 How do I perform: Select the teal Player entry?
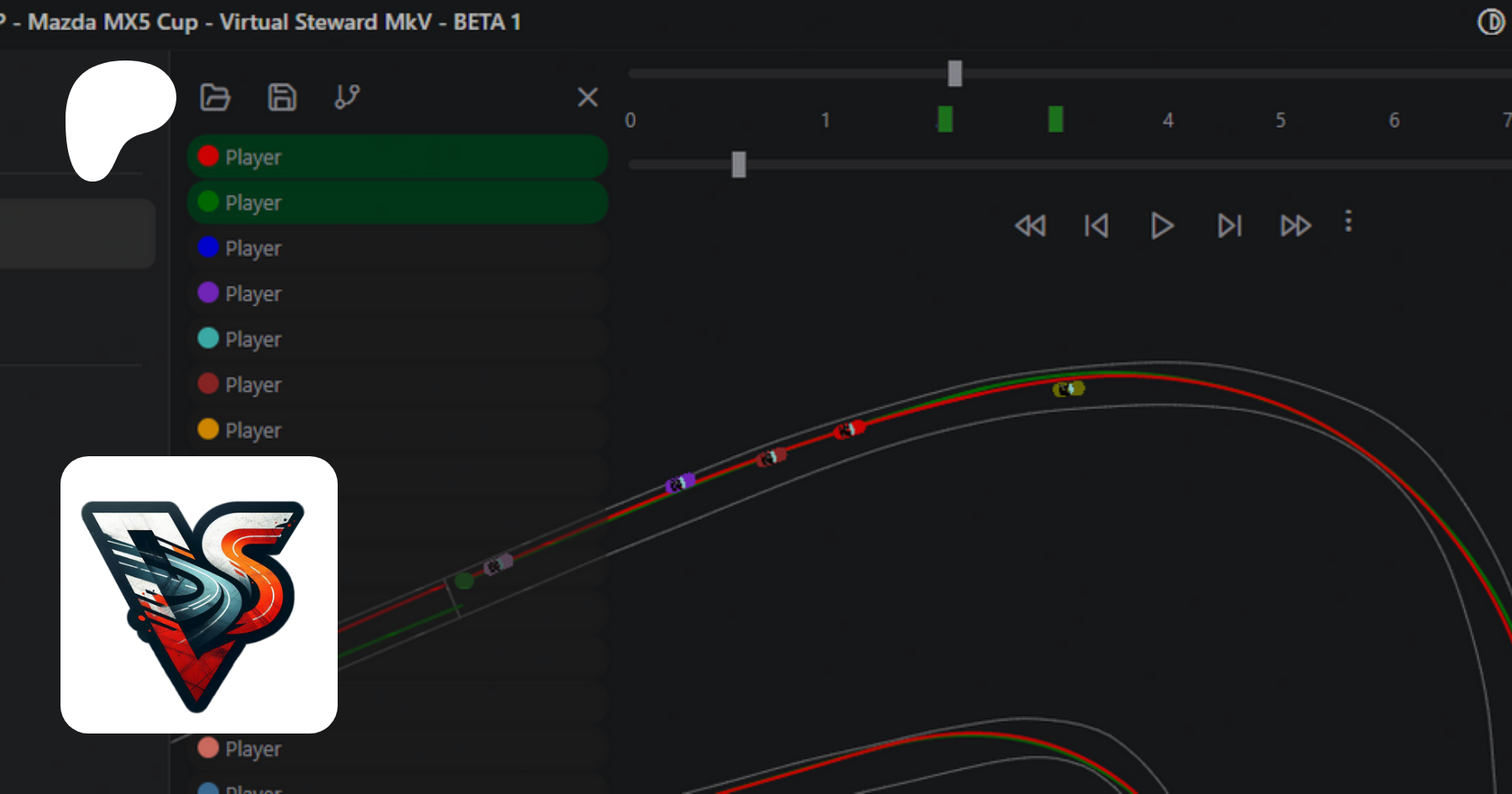[396, 339]
